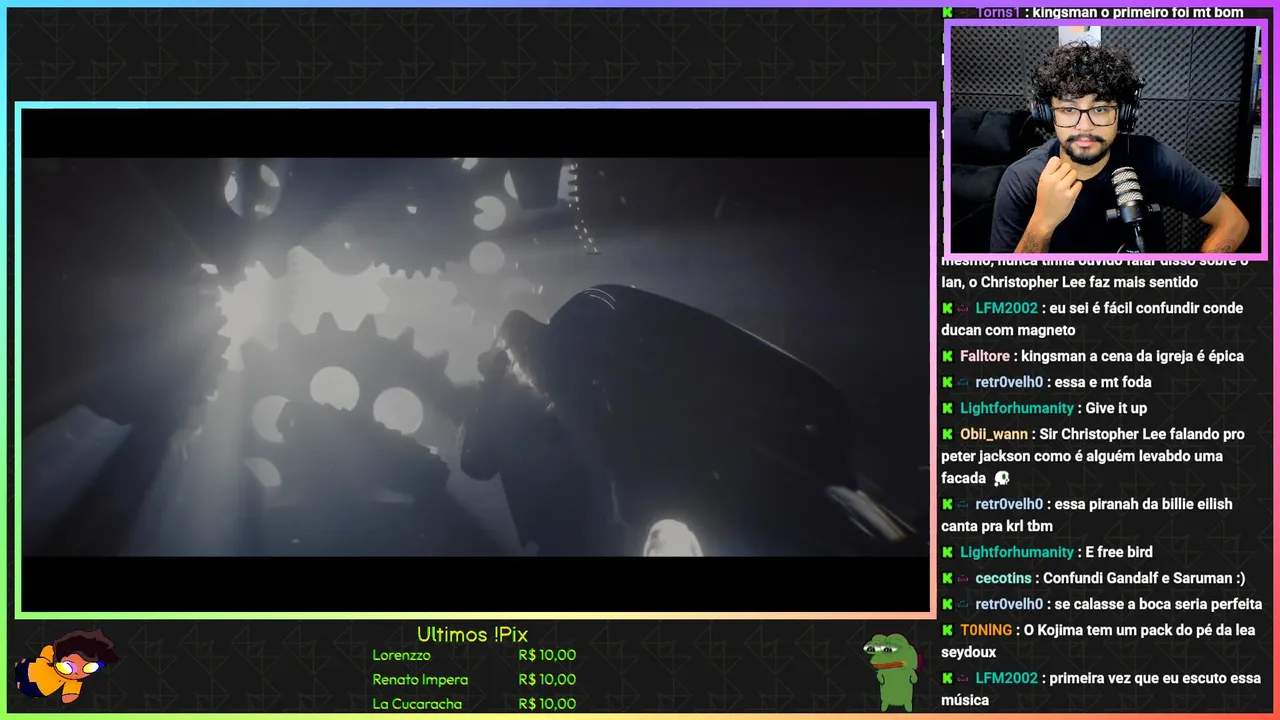Viewport: 1280px width, 720px height.
Task: Click the pink badge on the "primeira vez" LFM2002 message
Action: (x=963, y=678)
